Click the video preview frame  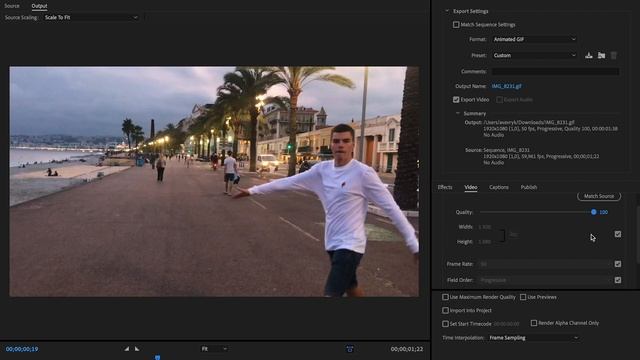point(214,181)
